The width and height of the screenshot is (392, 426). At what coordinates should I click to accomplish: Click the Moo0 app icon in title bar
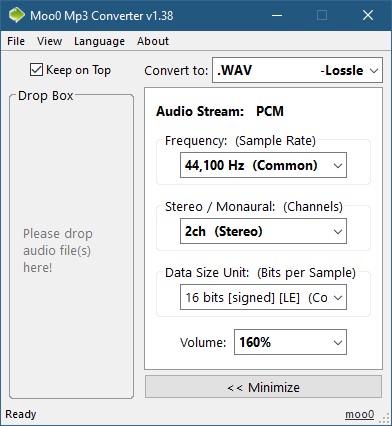coord(16,15)
